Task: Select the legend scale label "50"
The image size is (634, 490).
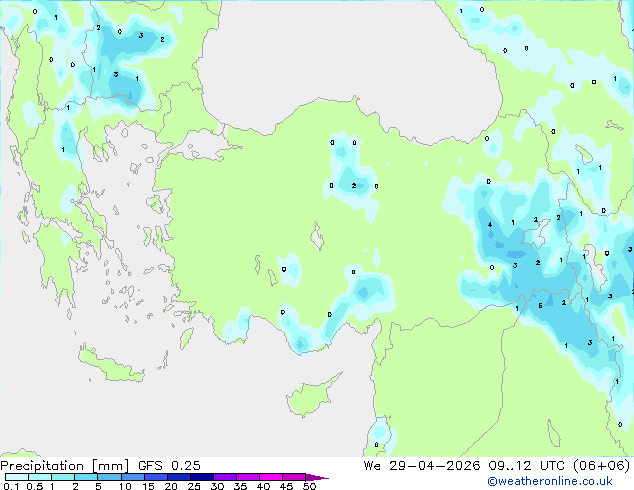Action: (x=309, y=486)
